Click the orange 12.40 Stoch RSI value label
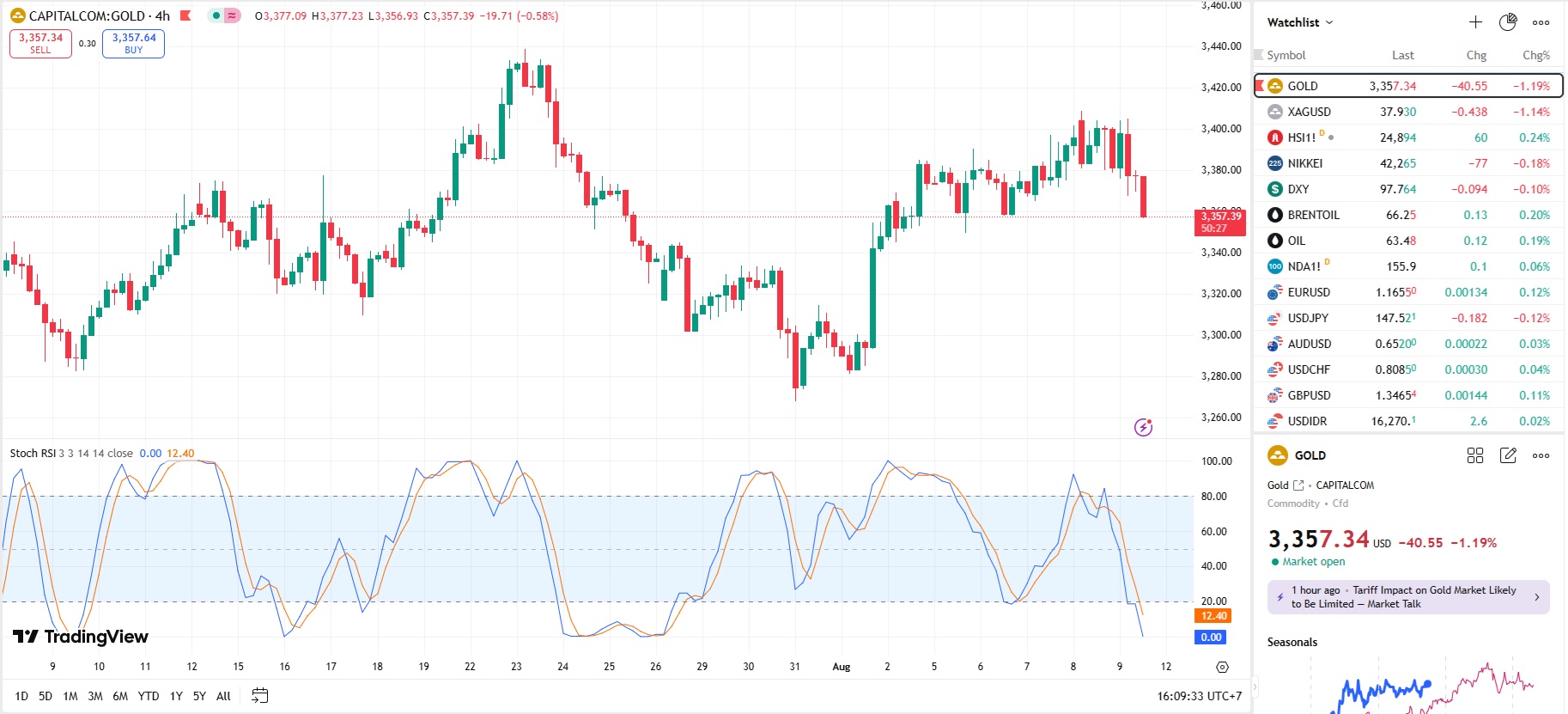Viewport: 1568px width, 714px height. click(1213, 616)
